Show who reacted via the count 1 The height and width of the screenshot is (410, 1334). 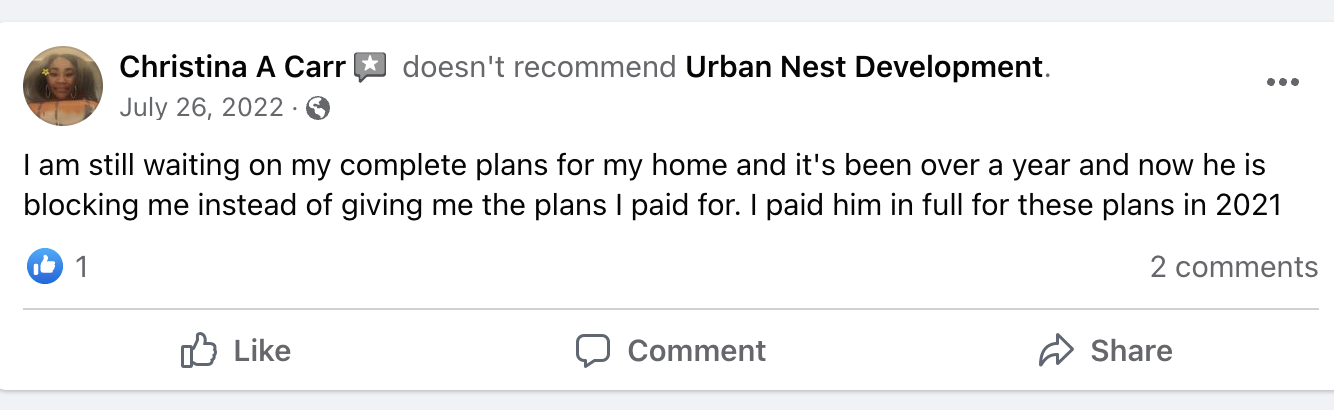click(82, 267)
